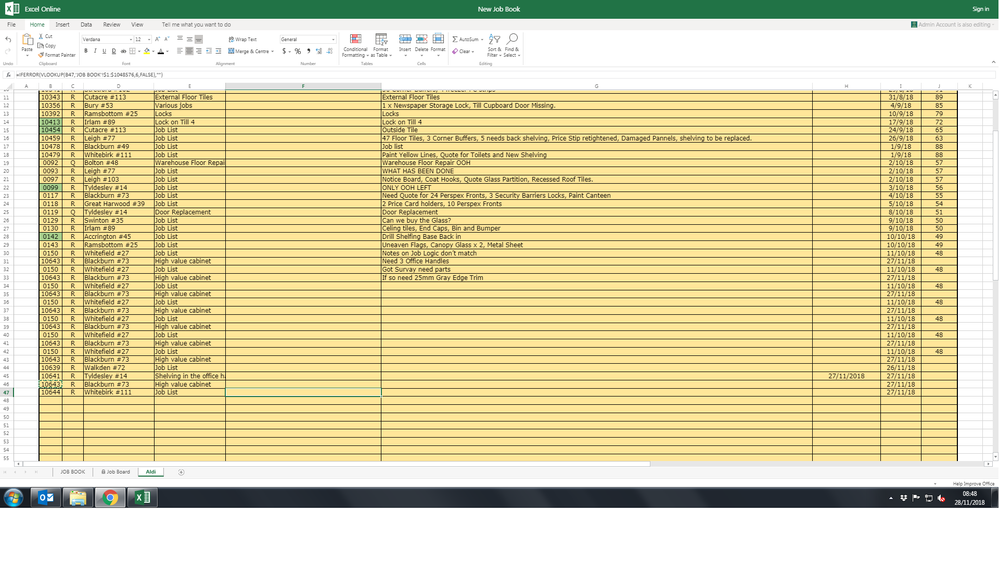Apply comma style number format
The height and width of the screenshot is (562, 999).
(308, 51)
